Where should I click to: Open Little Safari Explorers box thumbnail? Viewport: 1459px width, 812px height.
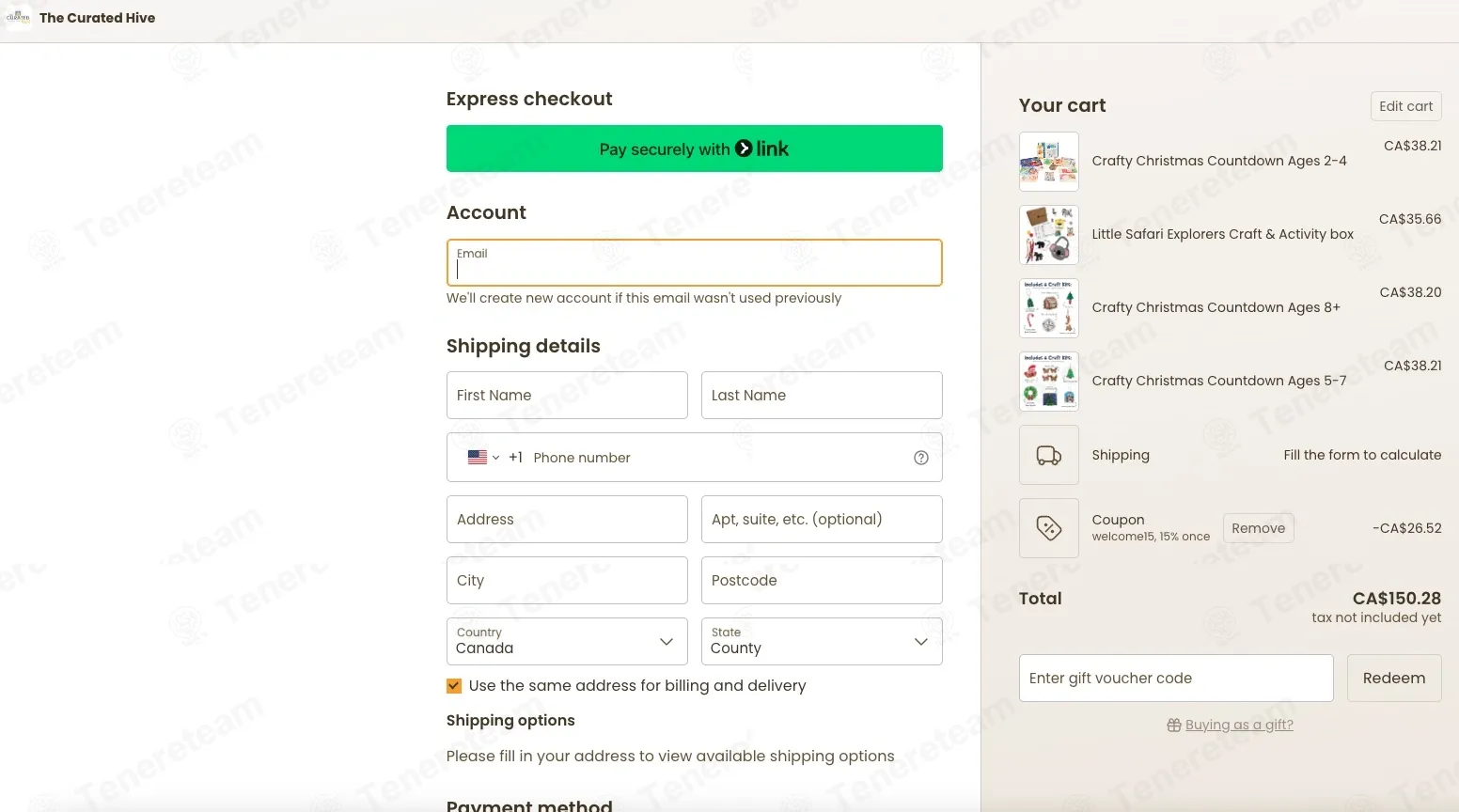(x=1049, y=235)
